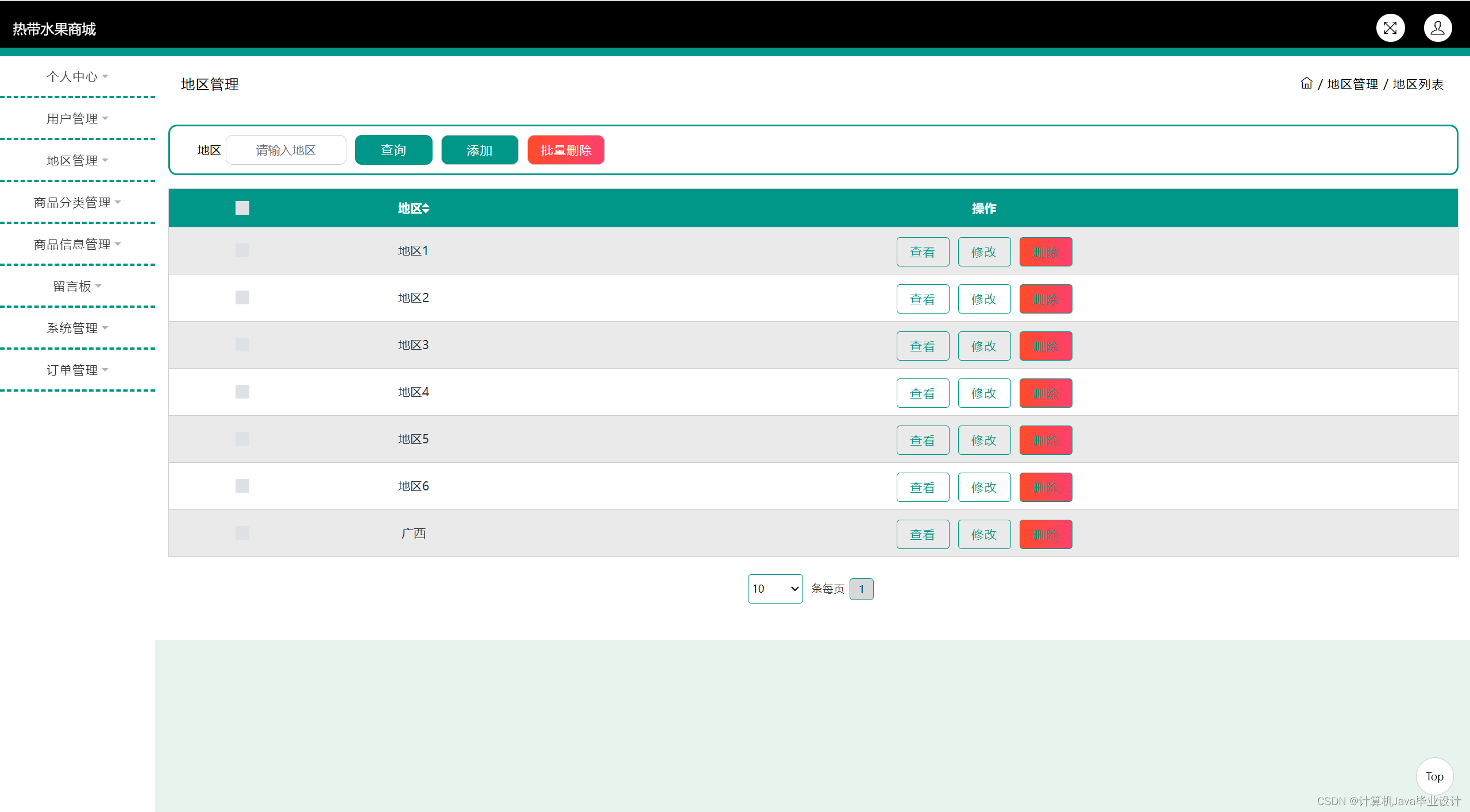Open the user profile icon

(1437, 28)
